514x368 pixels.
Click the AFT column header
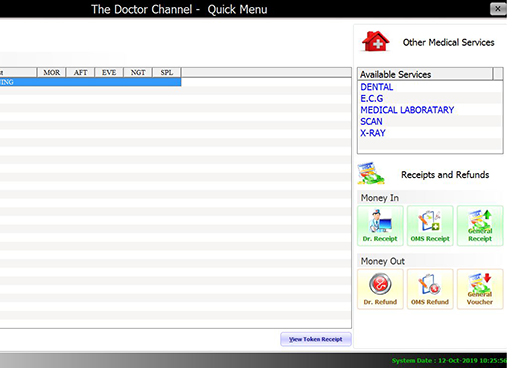coord(80,72)
